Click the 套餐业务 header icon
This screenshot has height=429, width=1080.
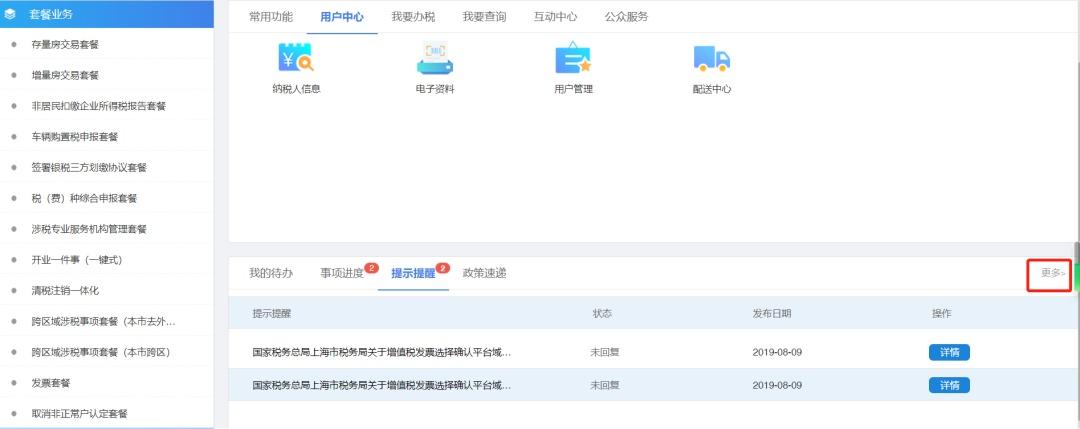pos(11,14)
